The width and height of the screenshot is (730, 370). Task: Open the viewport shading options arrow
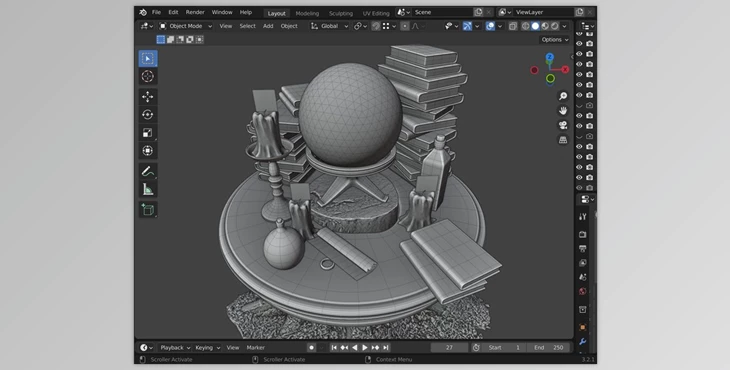click(565, 26)
